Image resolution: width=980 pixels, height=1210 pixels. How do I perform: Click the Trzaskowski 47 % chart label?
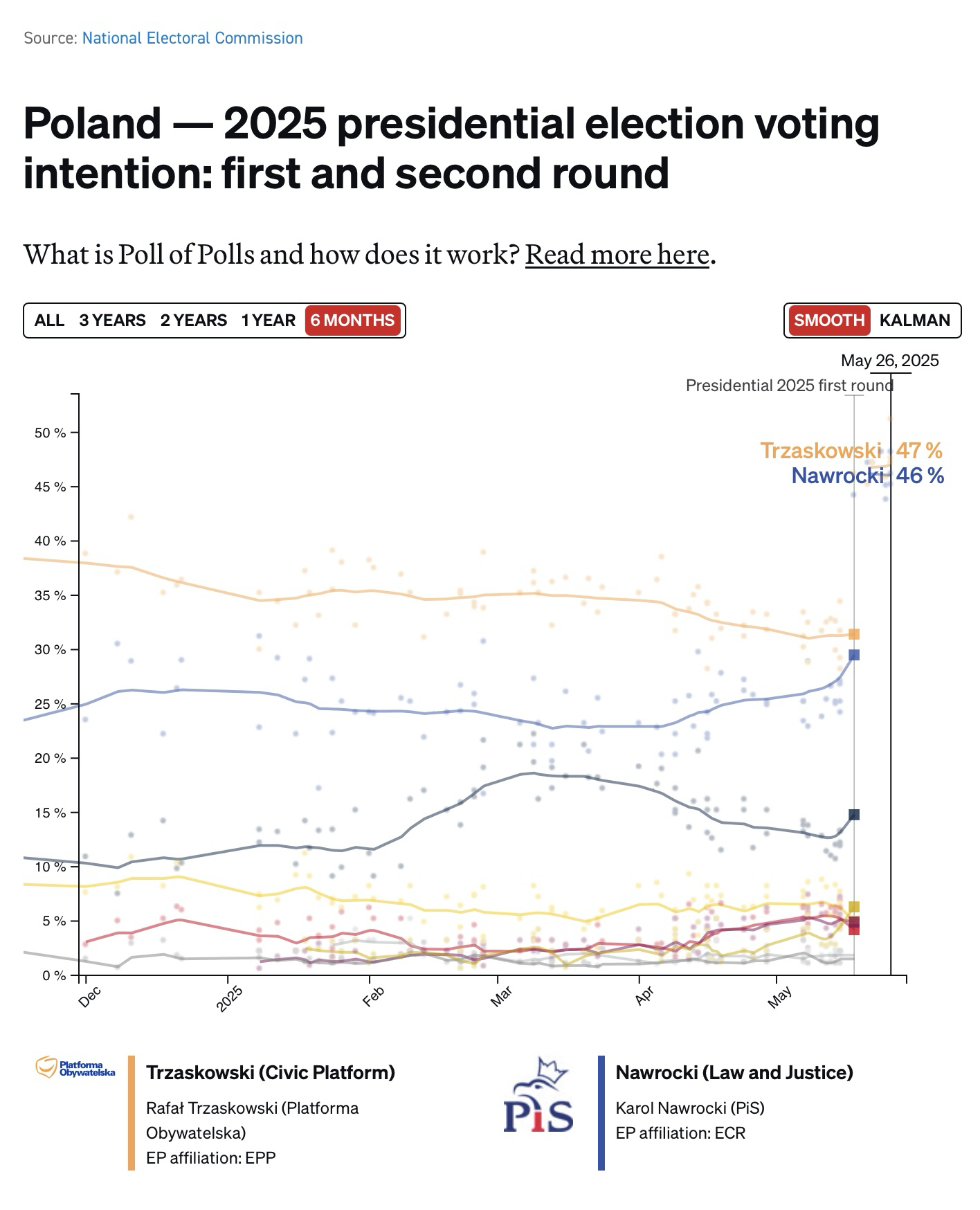tap(851, 451)
